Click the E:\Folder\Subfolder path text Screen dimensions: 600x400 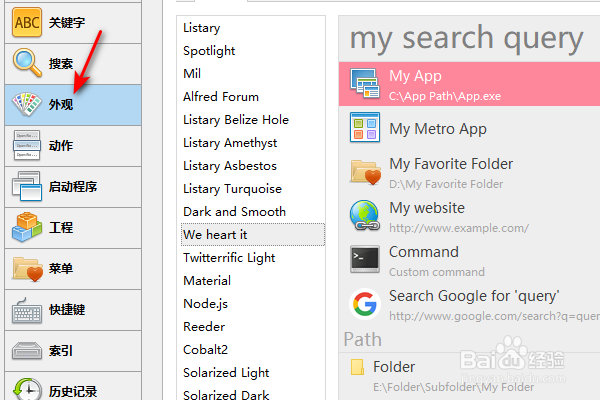453,387
